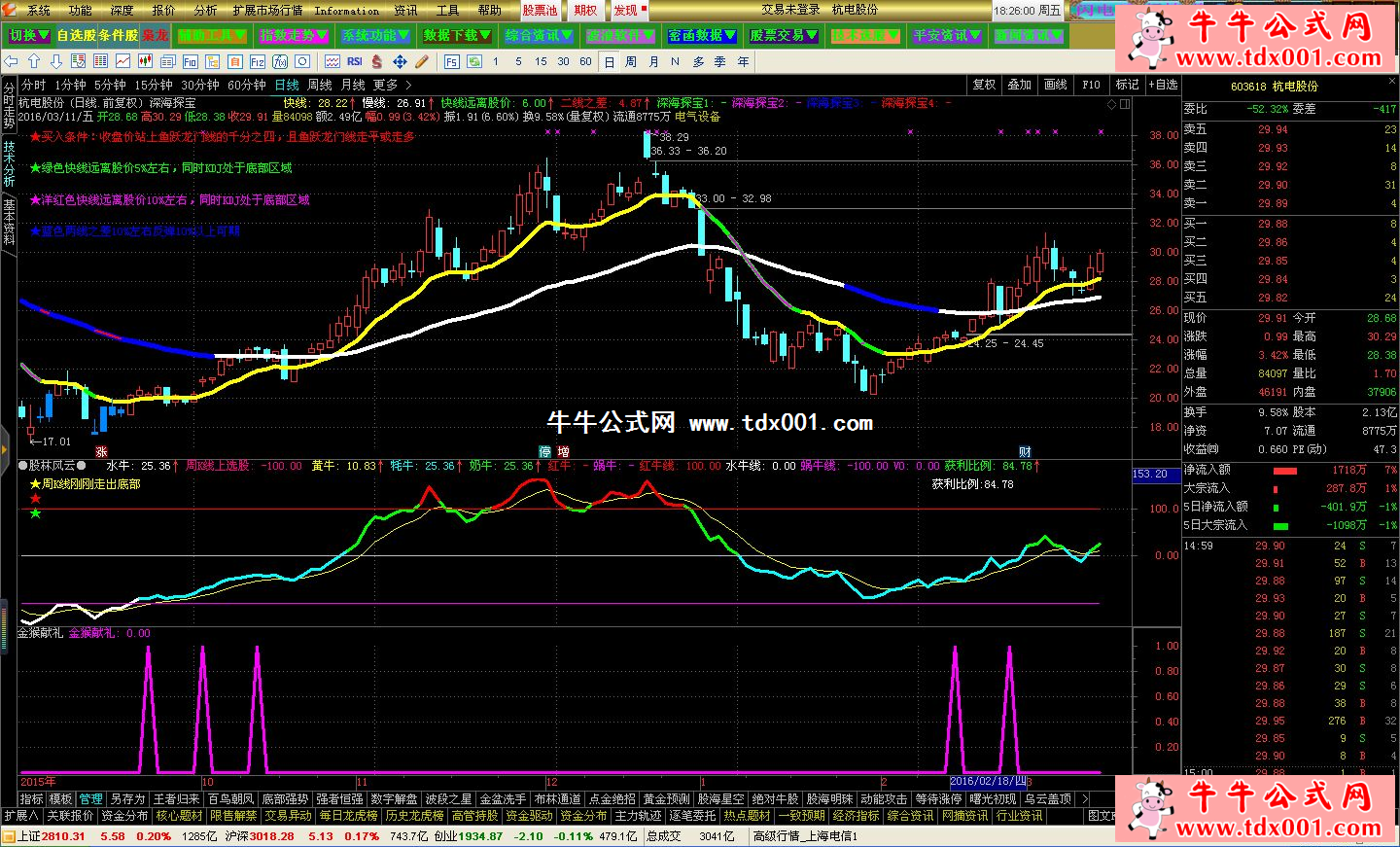Open the 自选股 button
The height and width of the screenshot is (847, 1400).
point(76,36)
